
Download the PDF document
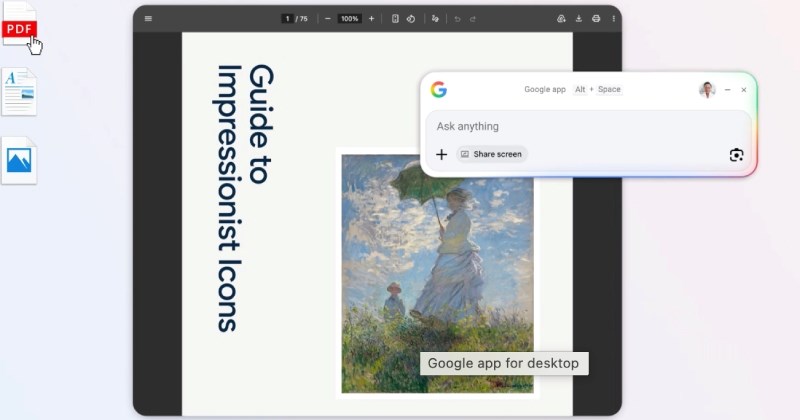tap(578, 18)
